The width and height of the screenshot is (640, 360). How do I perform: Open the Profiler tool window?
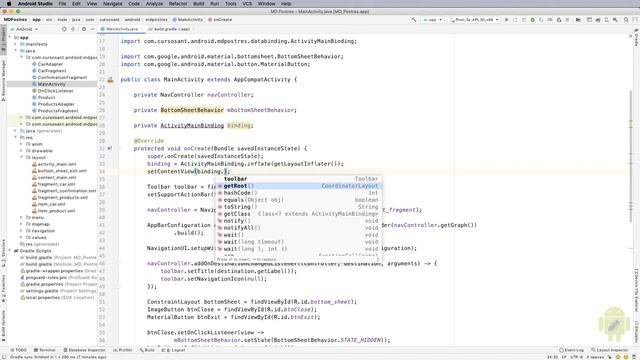[x=122, y=350]
